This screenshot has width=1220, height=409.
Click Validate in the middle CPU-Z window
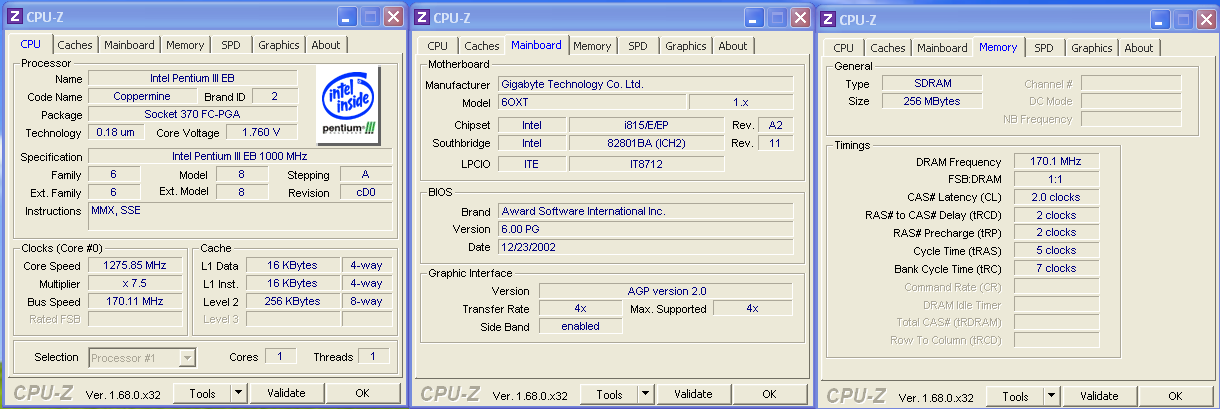tap(693, 395)
